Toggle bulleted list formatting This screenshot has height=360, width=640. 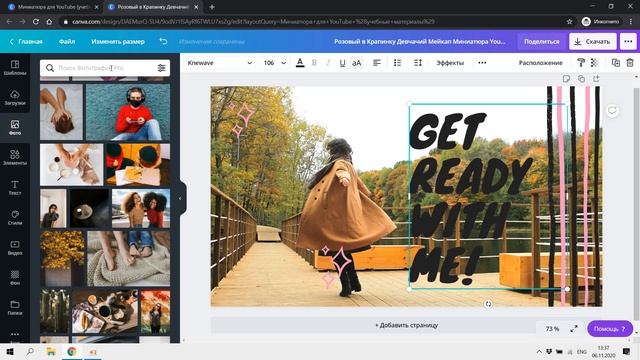398,63
